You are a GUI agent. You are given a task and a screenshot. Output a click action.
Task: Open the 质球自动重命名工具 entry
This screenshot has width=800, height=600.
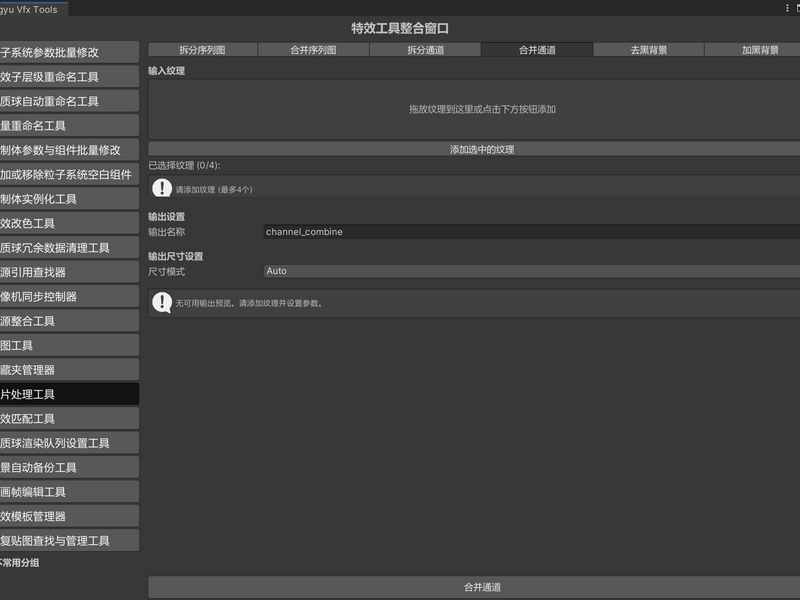[x=69, y=101]
